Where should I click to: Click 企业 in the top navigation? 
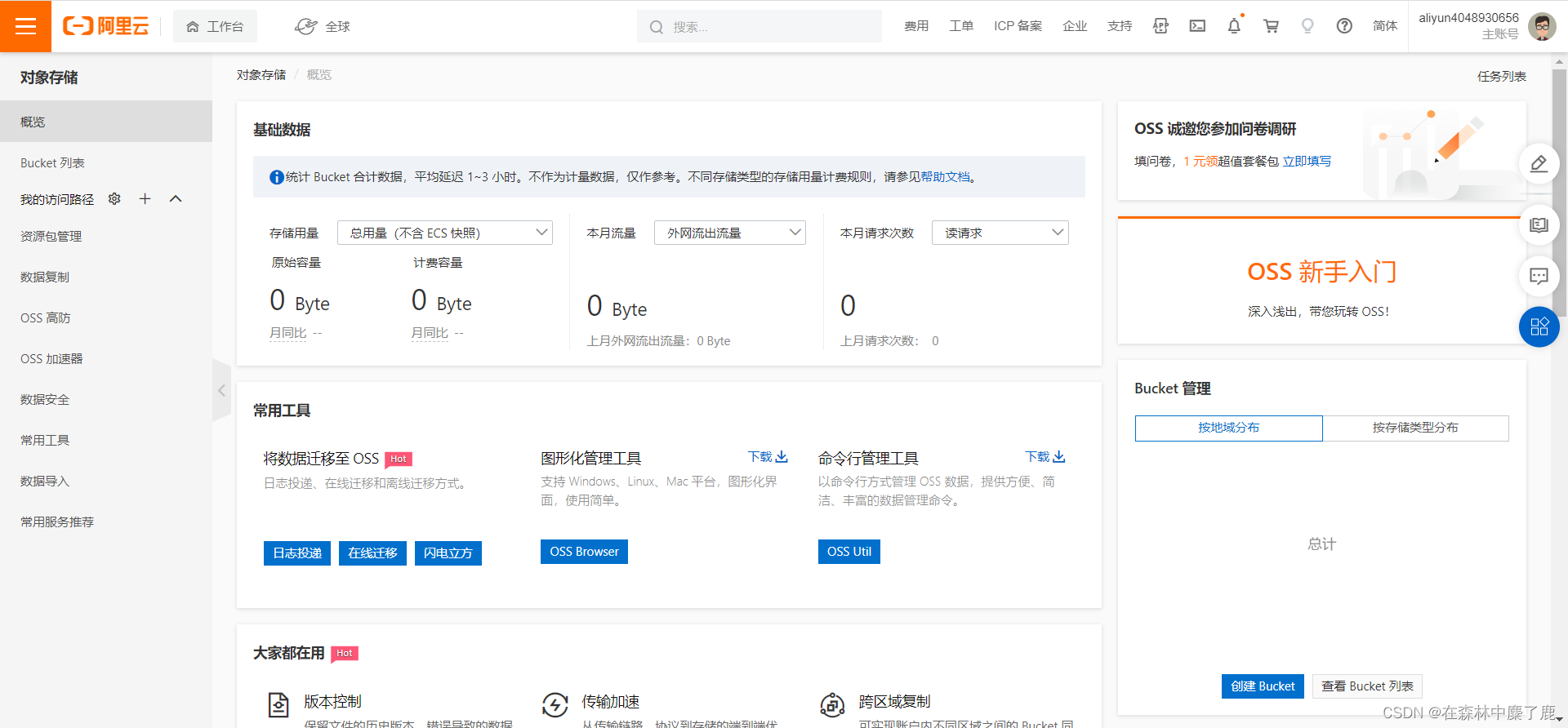click(x=1075, y=26)
